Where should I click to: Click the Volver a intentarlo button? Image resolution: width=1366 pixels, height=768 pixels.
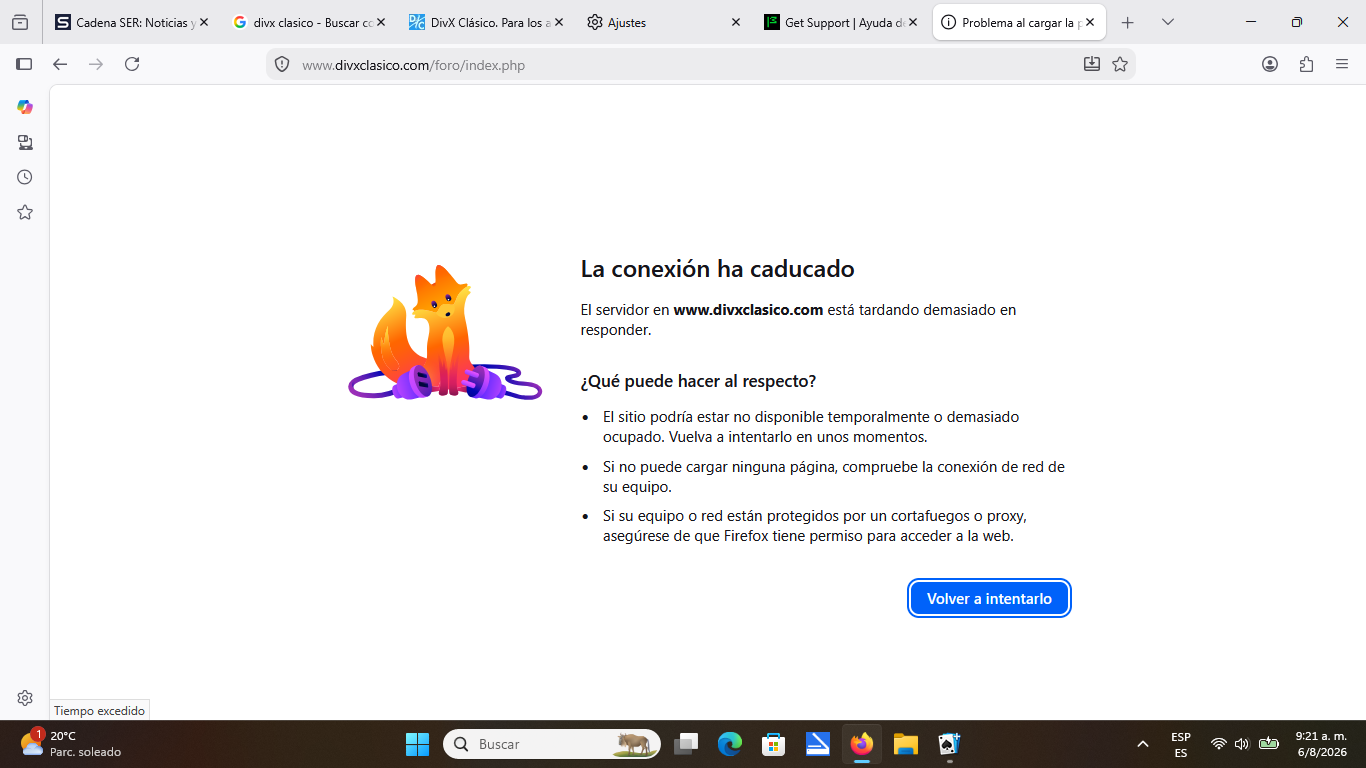989,598
